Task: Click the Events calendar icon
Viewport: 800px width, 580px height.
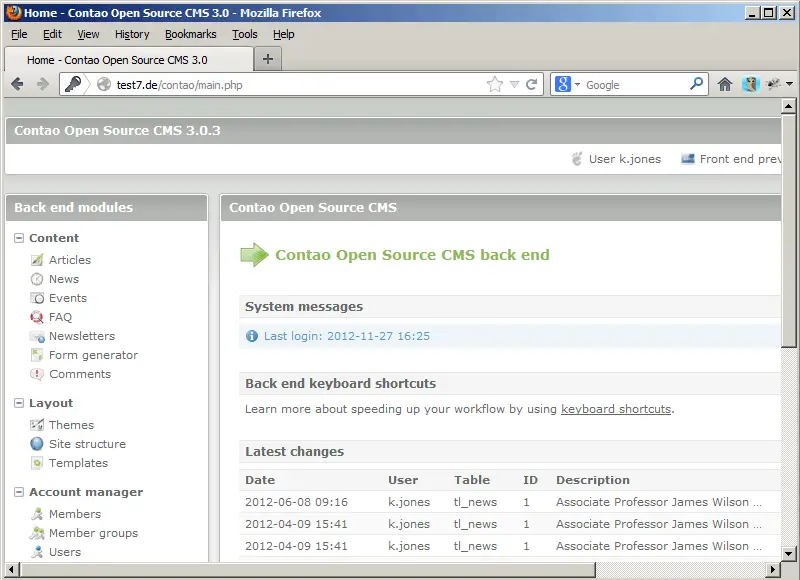Action: point(37,298)
